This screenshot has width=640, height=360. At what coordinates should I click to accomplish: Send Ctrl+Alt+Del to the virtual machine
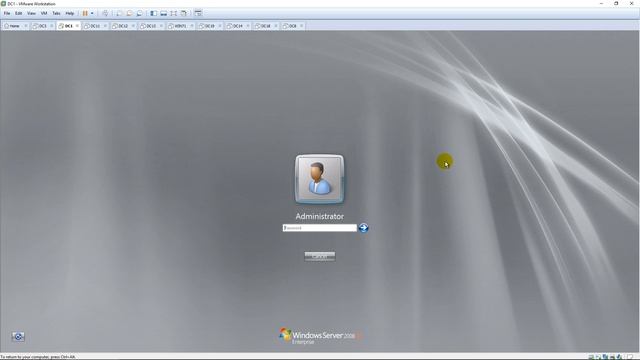[x=105, y=13]
